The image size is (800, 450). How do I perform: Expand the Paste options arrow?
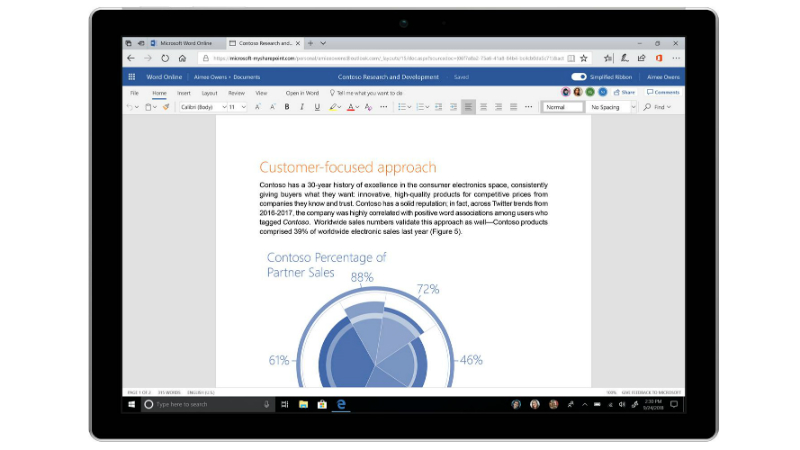[x=155, y=107]
